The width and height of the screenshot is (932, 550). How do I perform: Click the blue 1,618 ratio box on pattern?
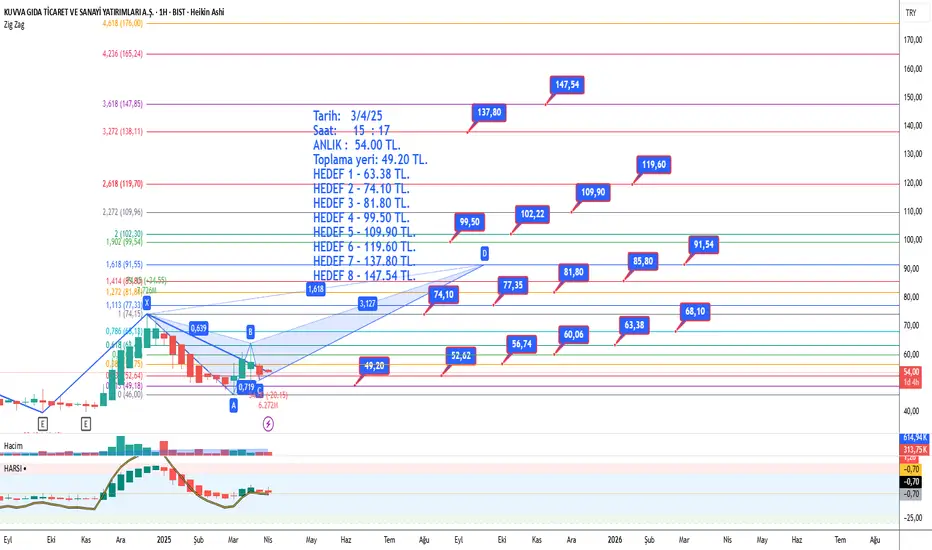point(316,290)
